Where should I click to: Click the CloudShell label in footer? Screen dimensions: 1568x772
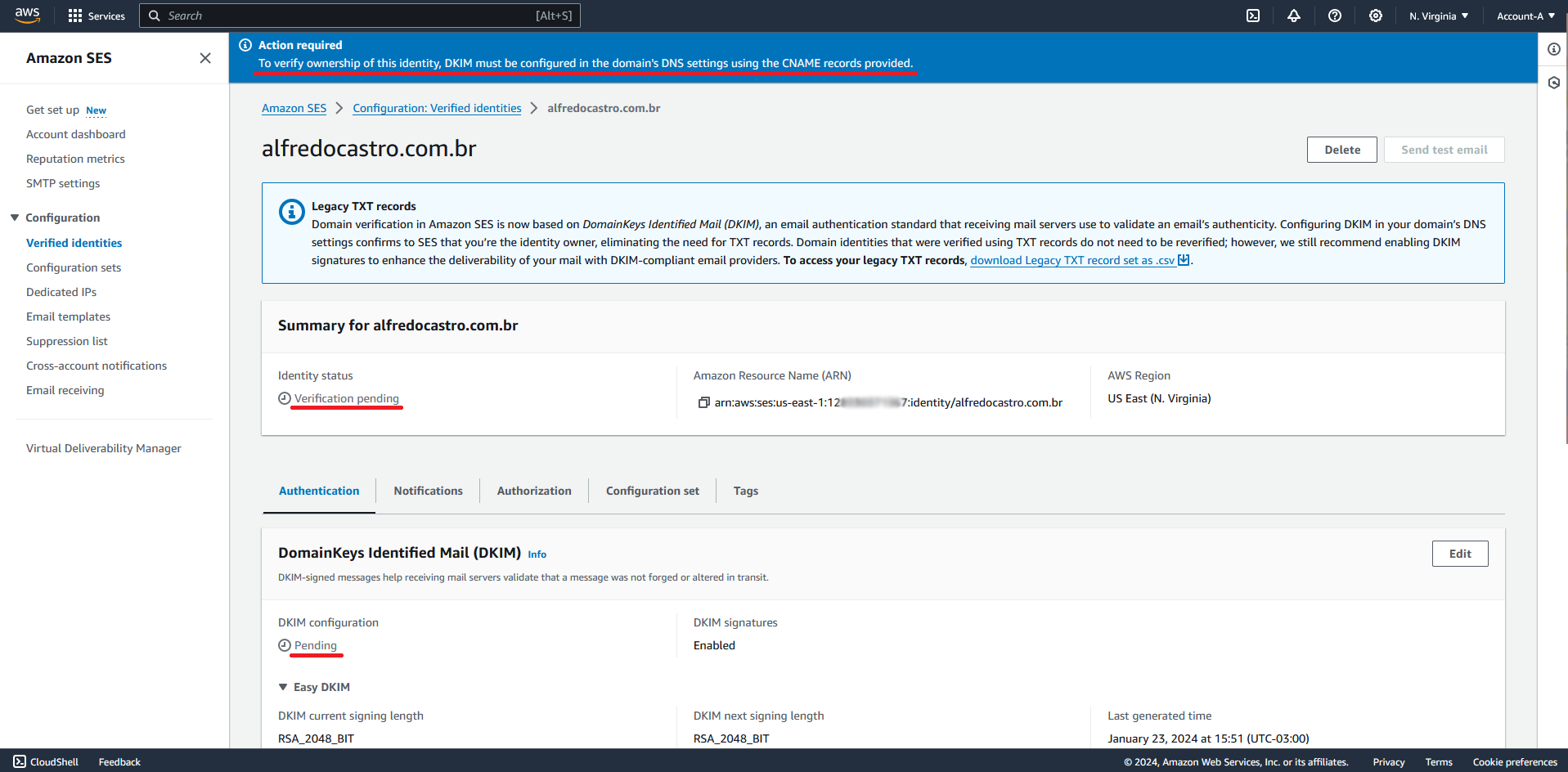coord(54,761)
